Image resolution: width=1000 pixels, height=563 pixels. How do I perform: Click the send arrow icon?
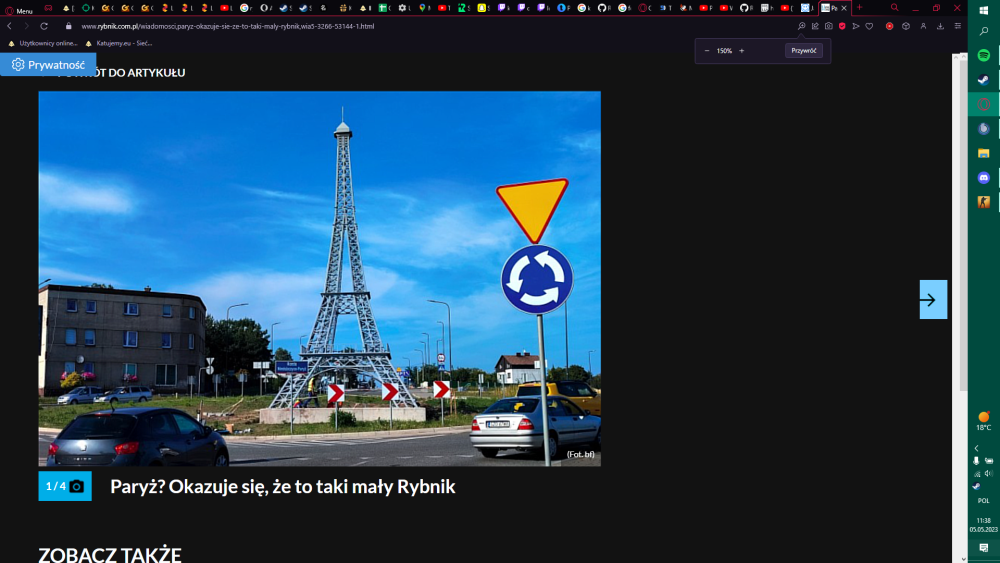click(856, 26)
